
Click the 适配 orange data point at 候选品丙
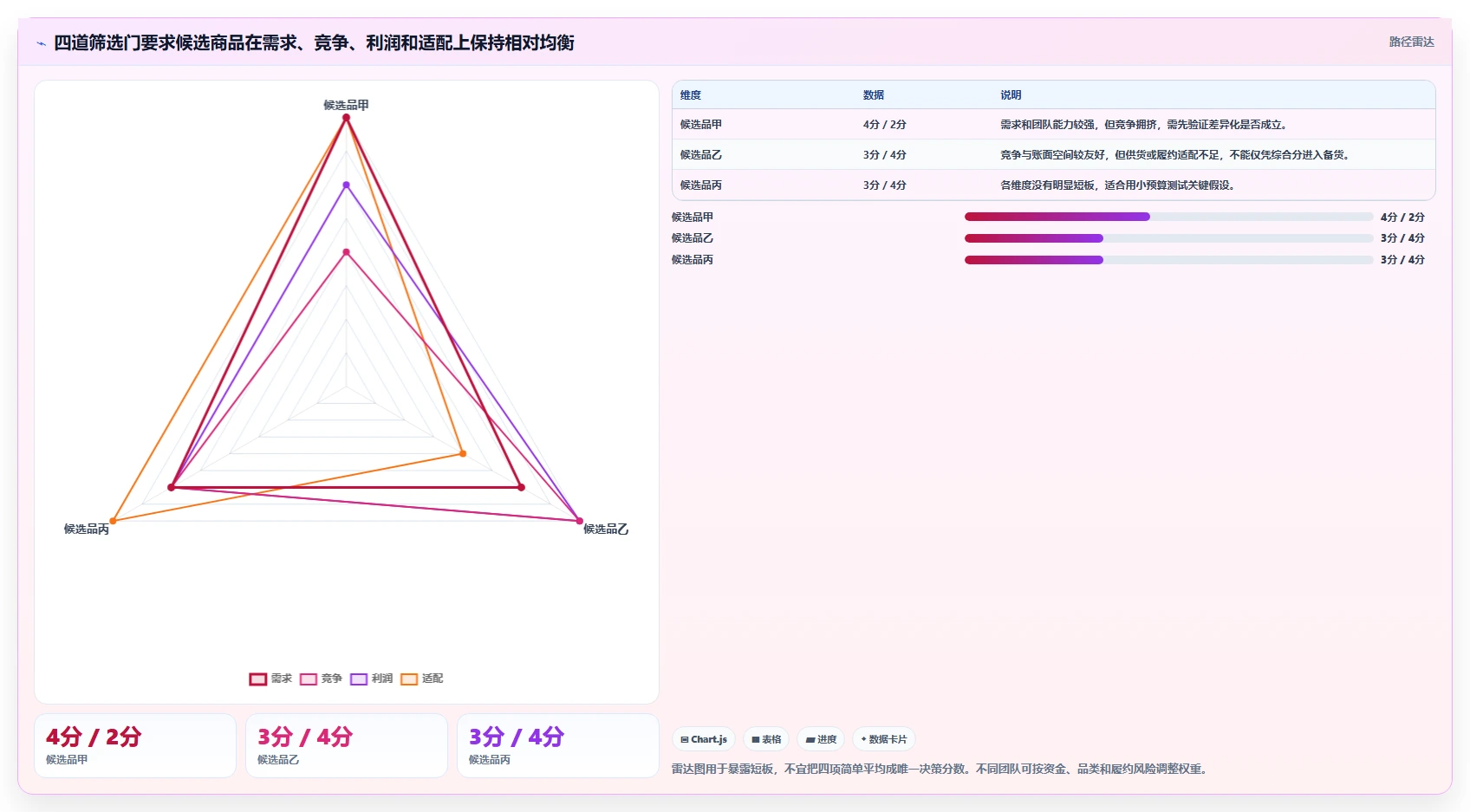tap(113, 521)
